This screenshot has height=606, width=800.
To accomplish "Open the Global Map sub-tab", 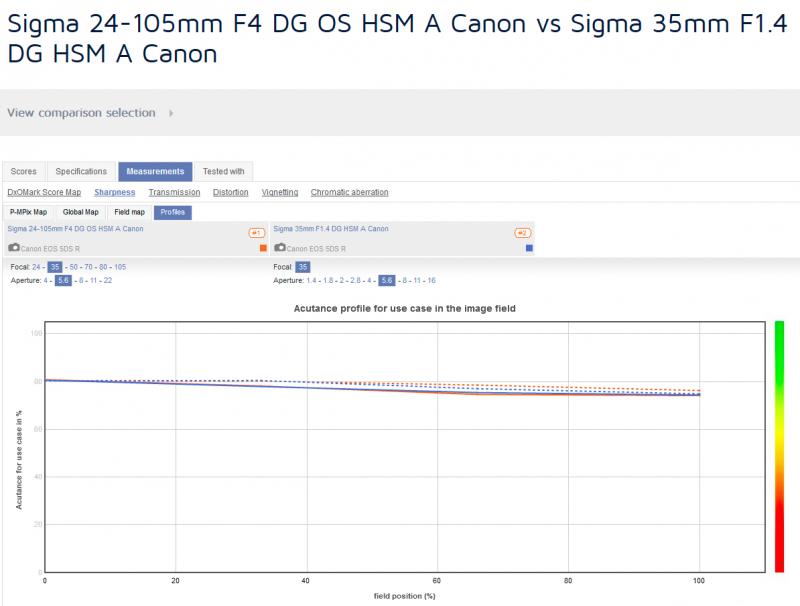I will pos(81,212).
